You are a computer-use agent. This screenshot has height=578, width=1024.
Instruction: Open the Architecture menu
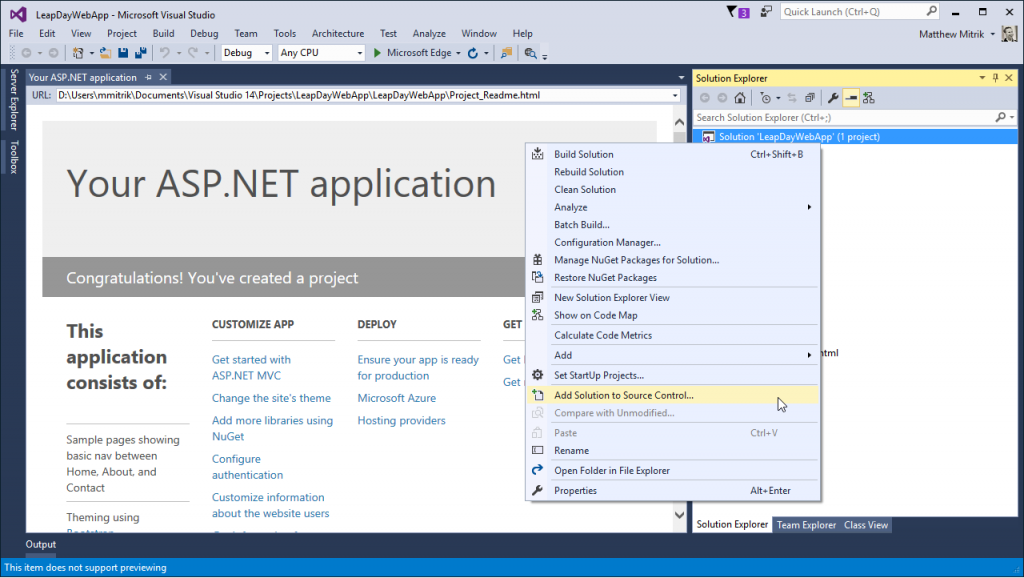(x=338, y=33)
